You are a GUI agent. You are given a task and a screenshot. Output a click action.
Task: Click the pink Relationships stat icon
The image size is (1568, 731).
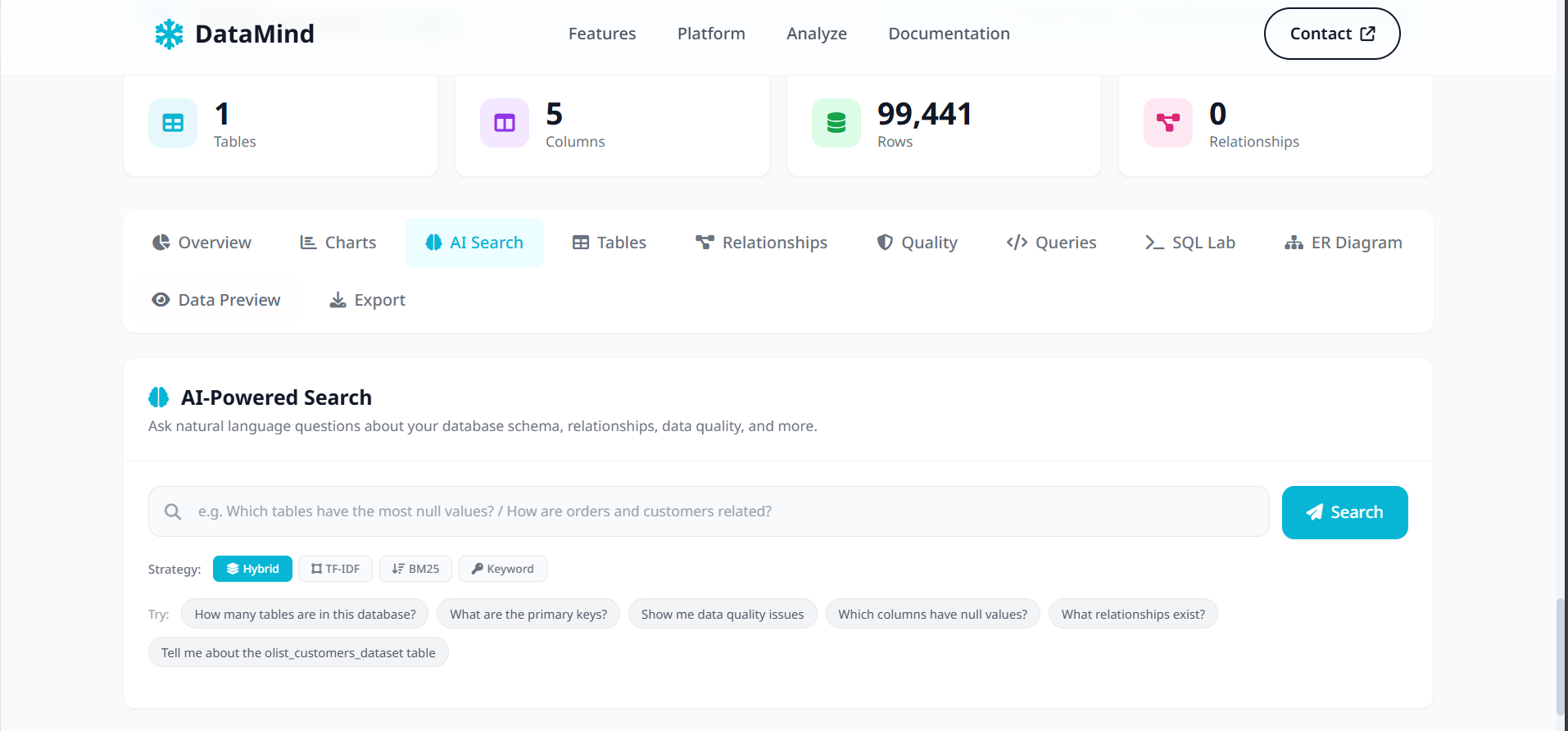[x=1168, y=123]
